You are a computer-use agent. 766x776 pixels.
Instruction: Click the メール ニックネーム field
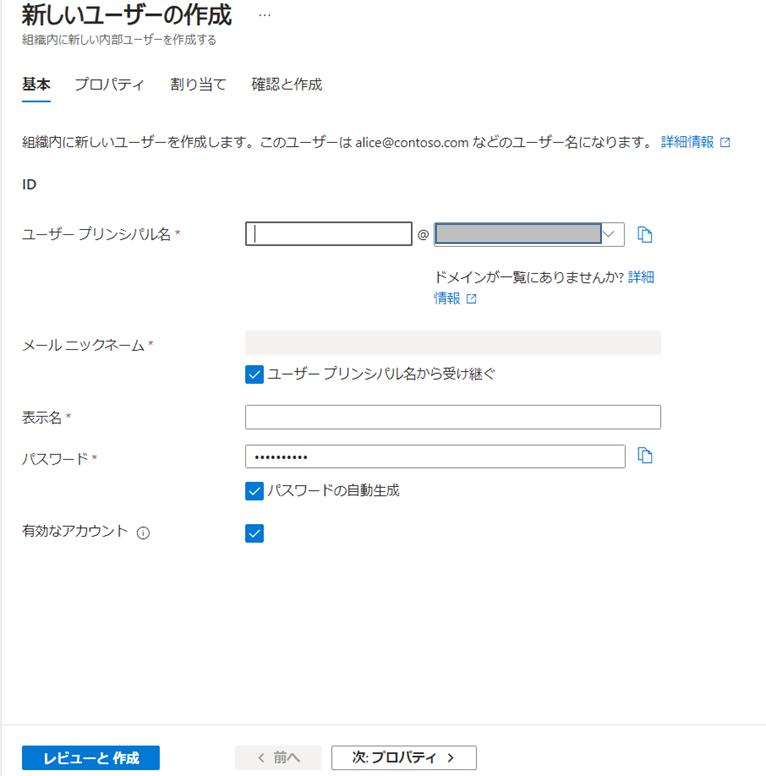[453, 343]
